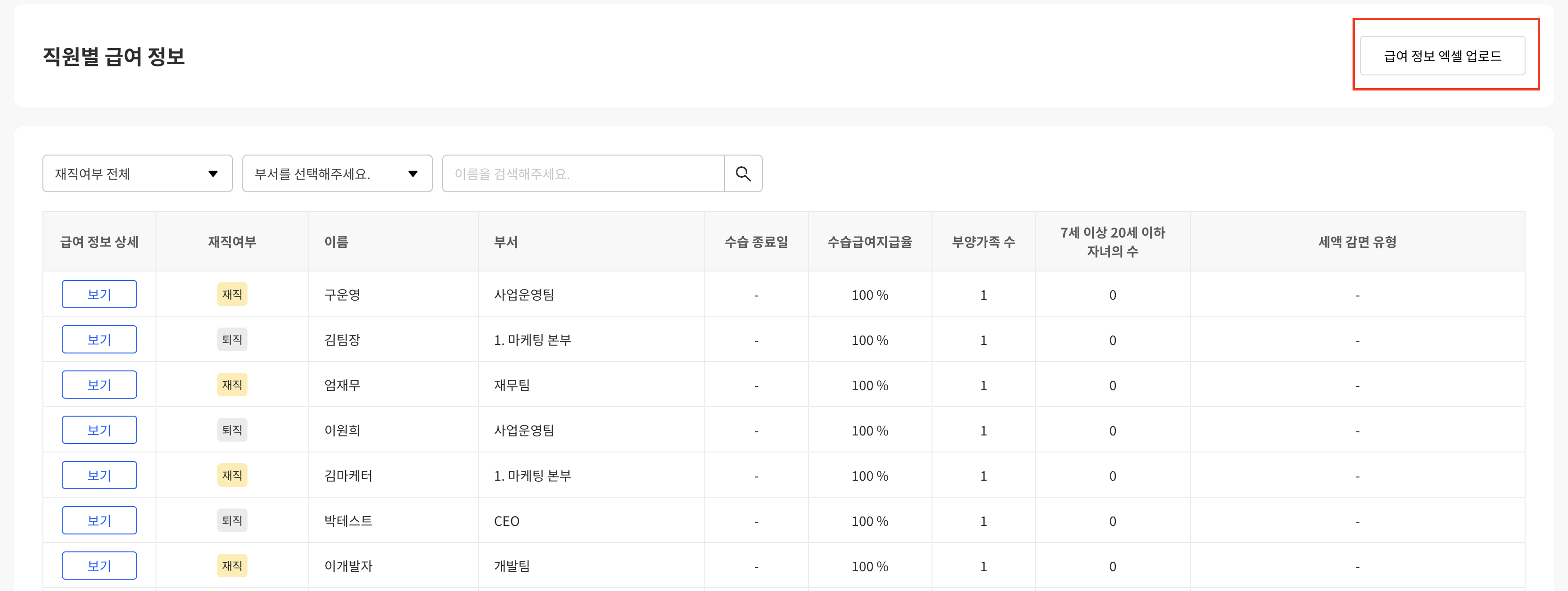Screen dimensions: 1568x591
Task: Click the 퇴직 badge in 박테스트 row
Action: click(x=232, y=520)
